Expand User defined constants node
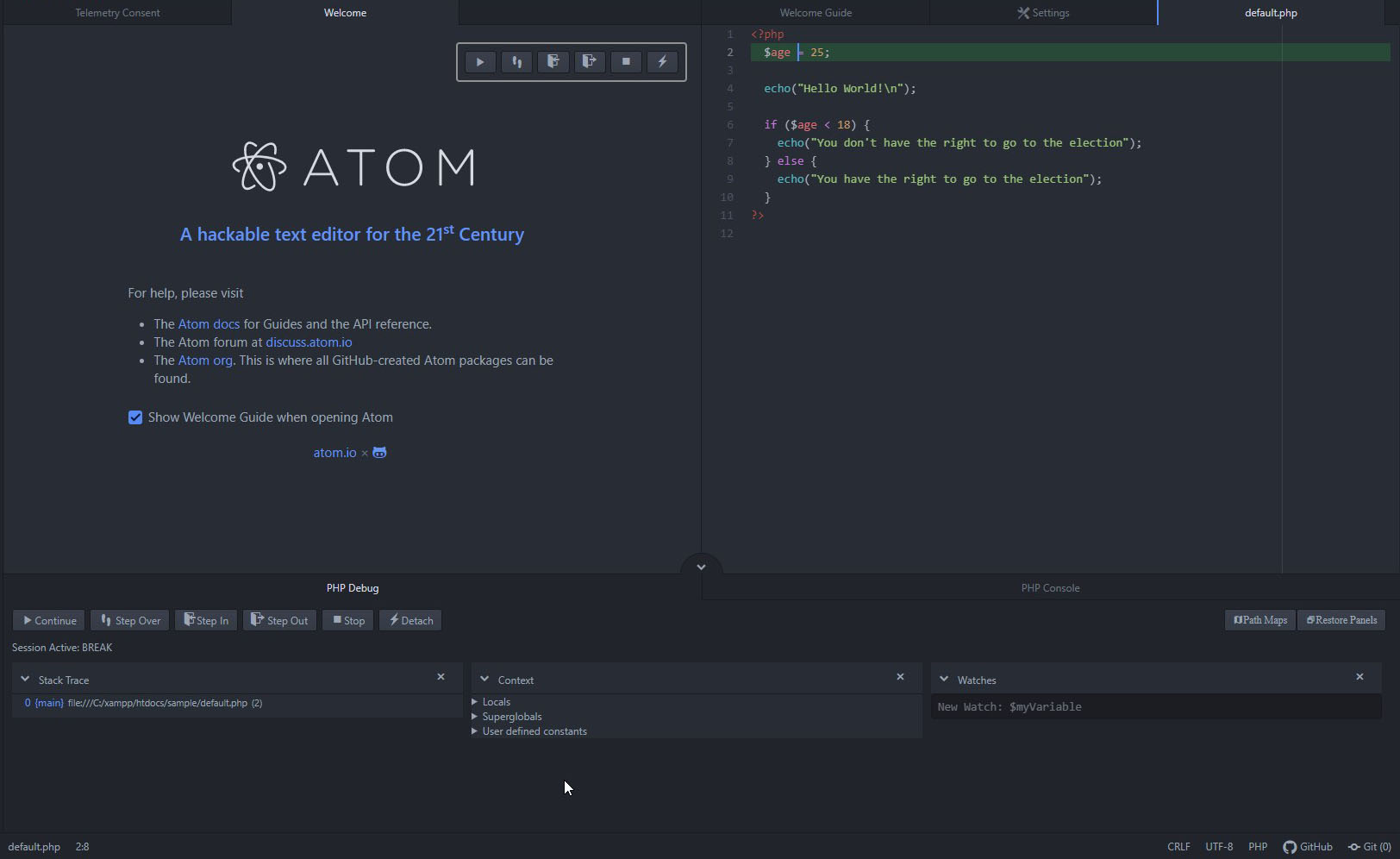This screenshot has height=859, width=1400. (x=475, y=731)
